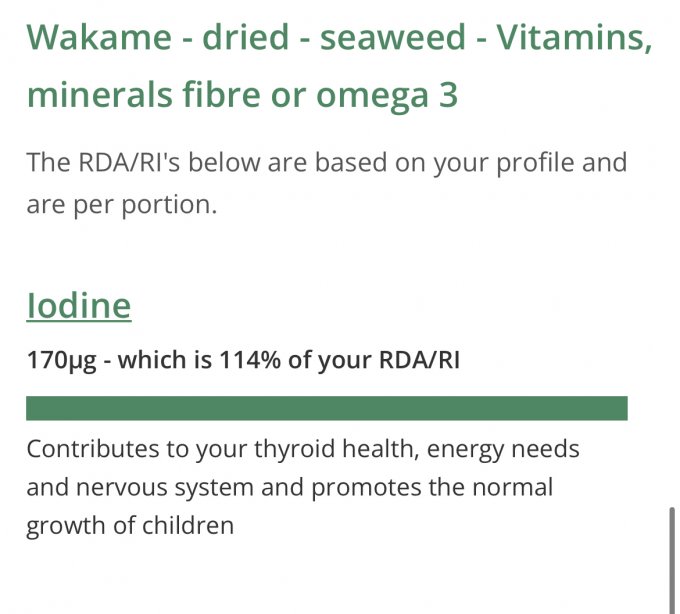Click the '170µg' iodine amount text

(x=62, y=360)
